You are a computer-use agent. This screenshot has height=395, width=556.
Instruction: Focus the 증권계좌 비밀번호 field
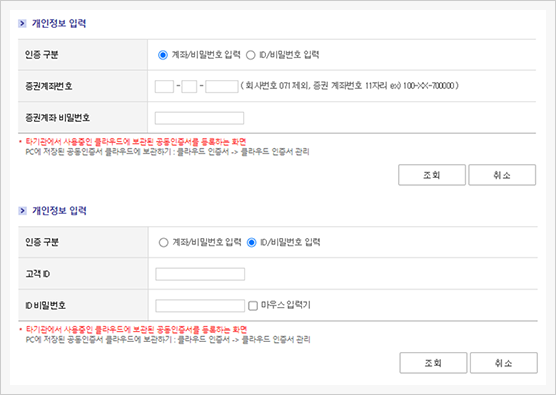tap(199, 118)
